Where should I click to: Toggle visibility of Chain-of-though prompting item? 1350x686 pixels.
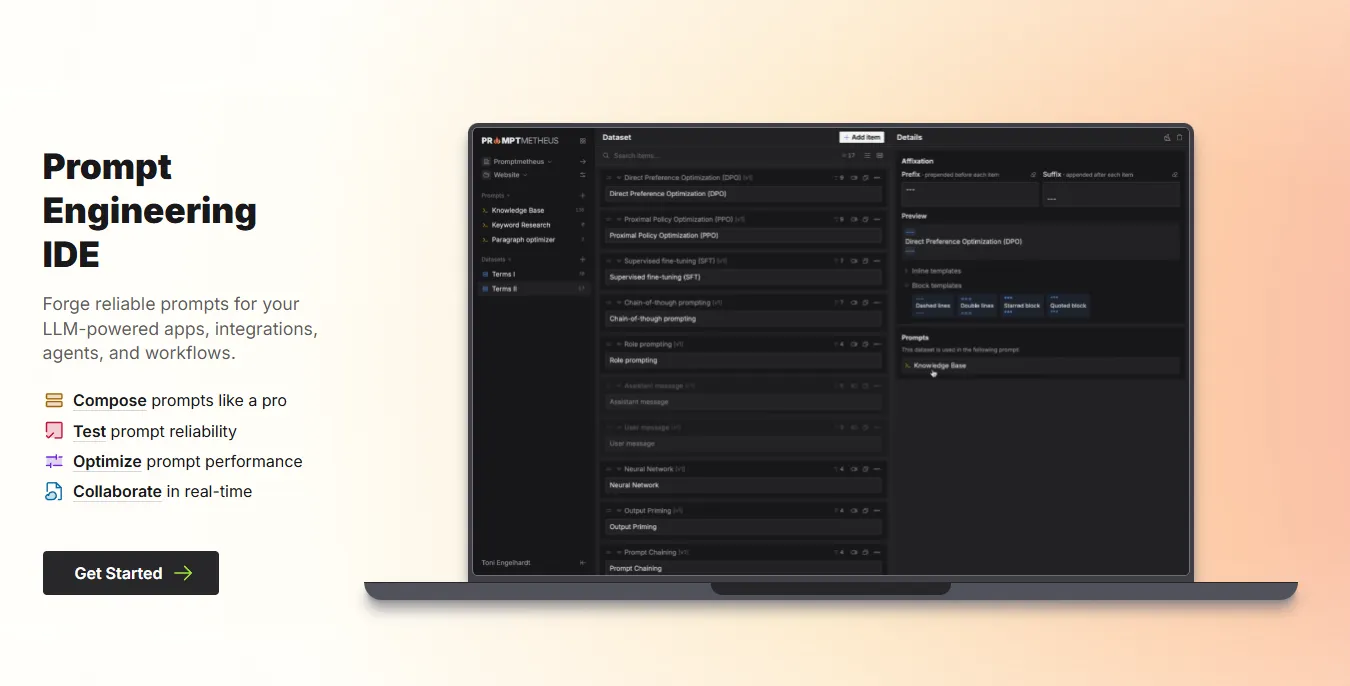pos(854,302)
